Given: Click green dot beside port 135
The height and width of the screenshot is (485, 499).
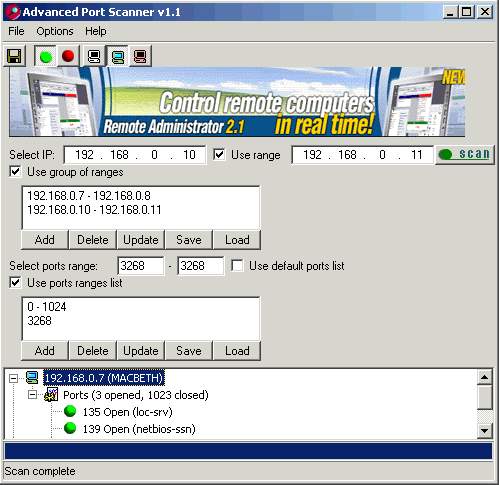Looking at the screenshot, I should tap(70, 411).
